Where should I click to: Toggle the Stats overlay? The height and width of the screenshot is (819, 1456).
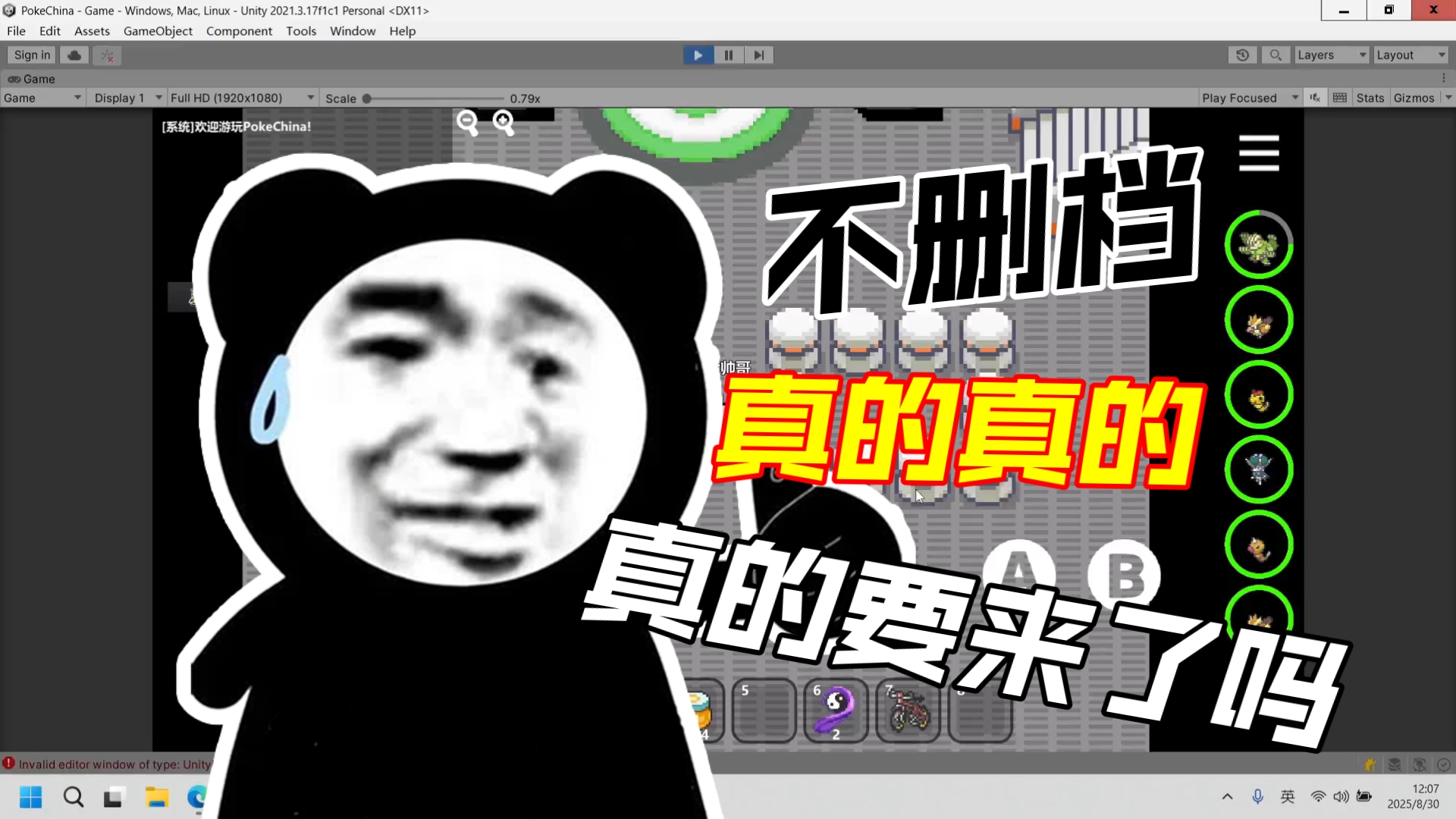coord(1370,98)
